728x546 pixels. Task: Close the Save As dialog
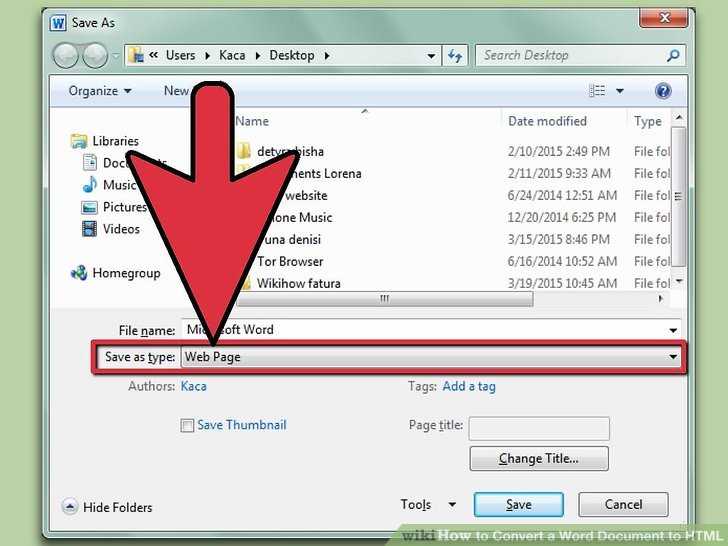[663, 18]
